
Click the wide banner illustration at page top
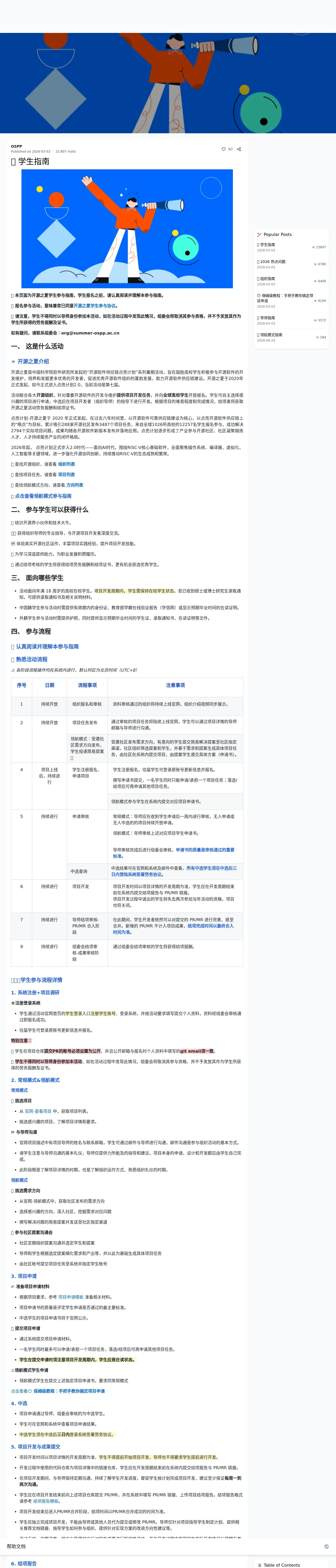click(x=168, y=83)
